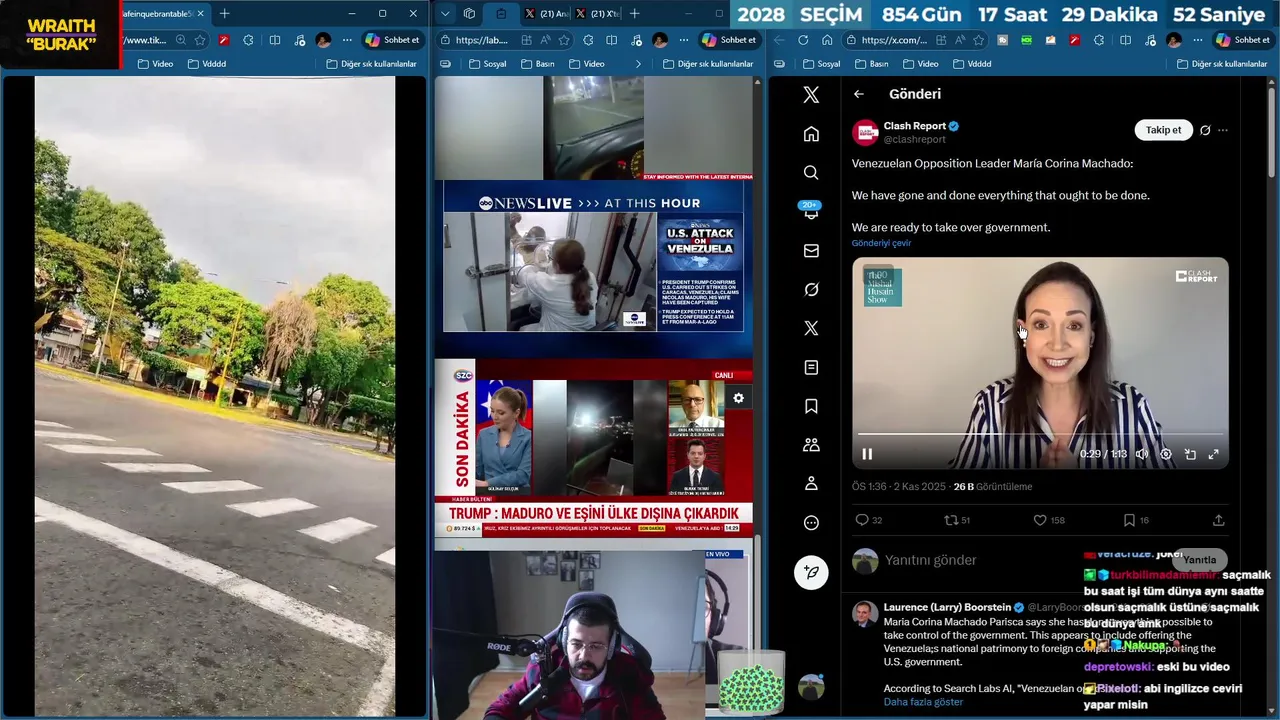Open a new tab in left window
The image size is (1280, 720).
click(x=224, y=14)
